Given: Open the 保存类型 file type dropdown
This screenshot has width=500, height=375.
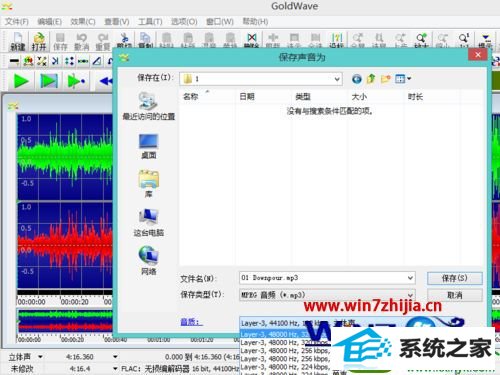Looking at the screenshot, I should tap(410, 295).
